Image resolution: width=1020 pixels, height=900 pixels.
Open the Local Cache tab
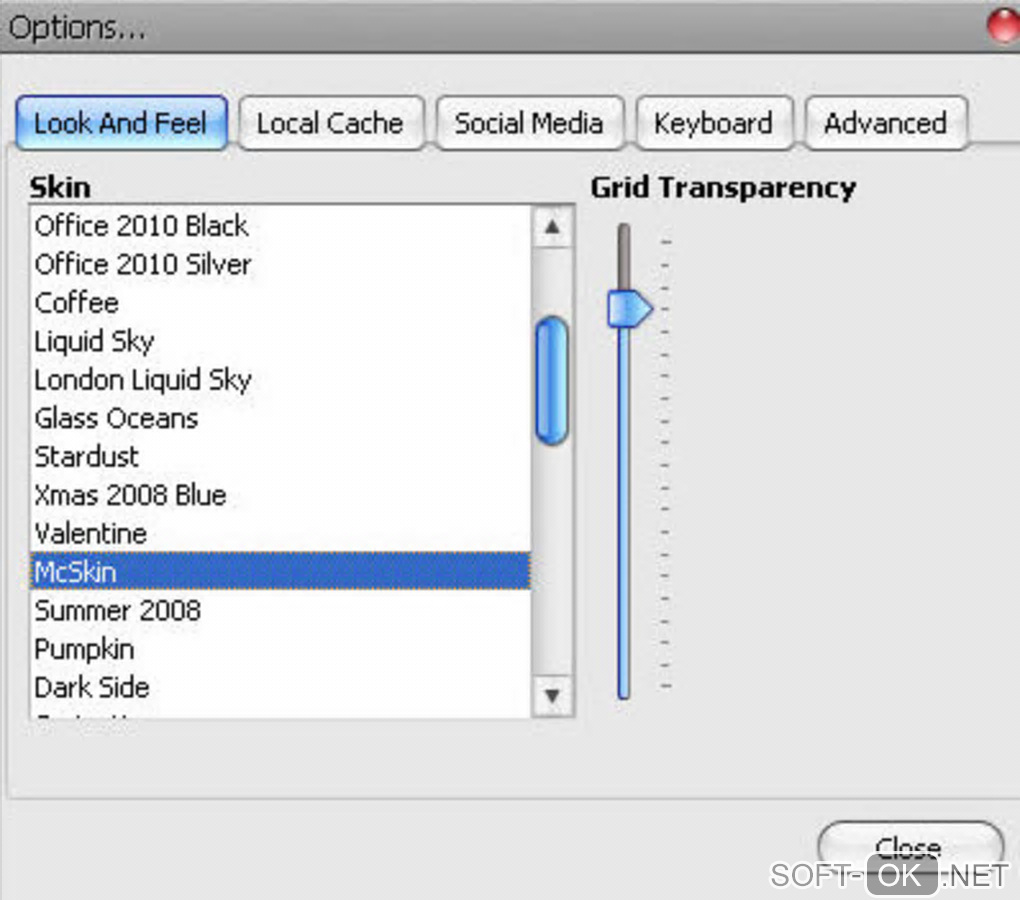click(331, 123)
